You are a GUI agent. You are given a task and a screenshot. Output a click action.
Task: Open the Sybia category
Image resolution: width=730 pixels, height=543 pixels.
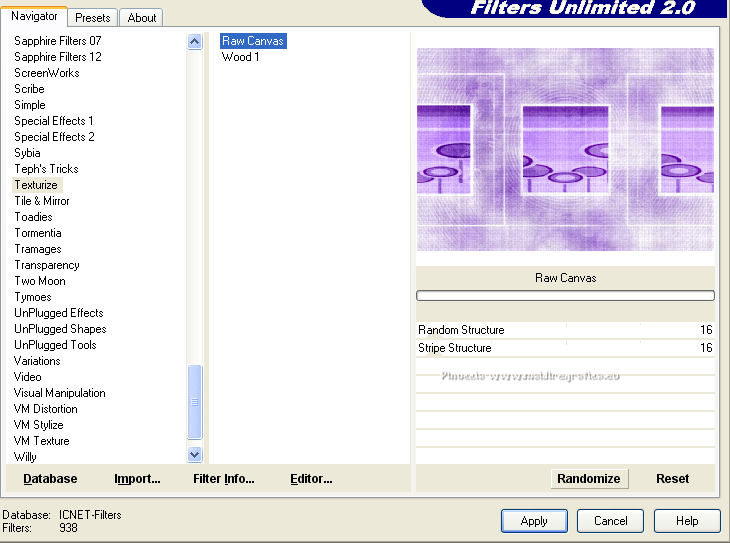pos(27,153)
